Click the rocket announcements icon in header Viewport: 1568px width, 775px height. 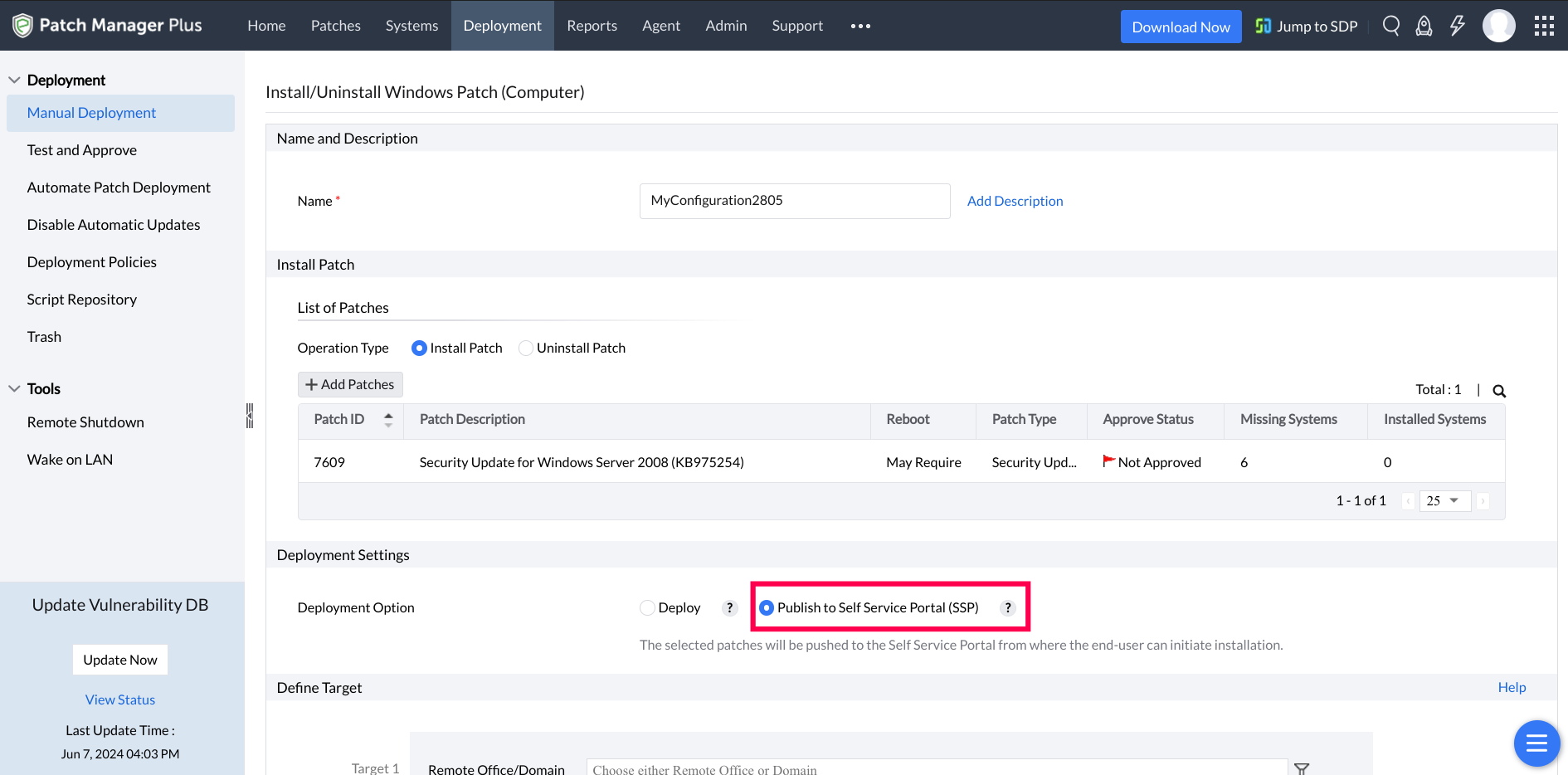1424,26
